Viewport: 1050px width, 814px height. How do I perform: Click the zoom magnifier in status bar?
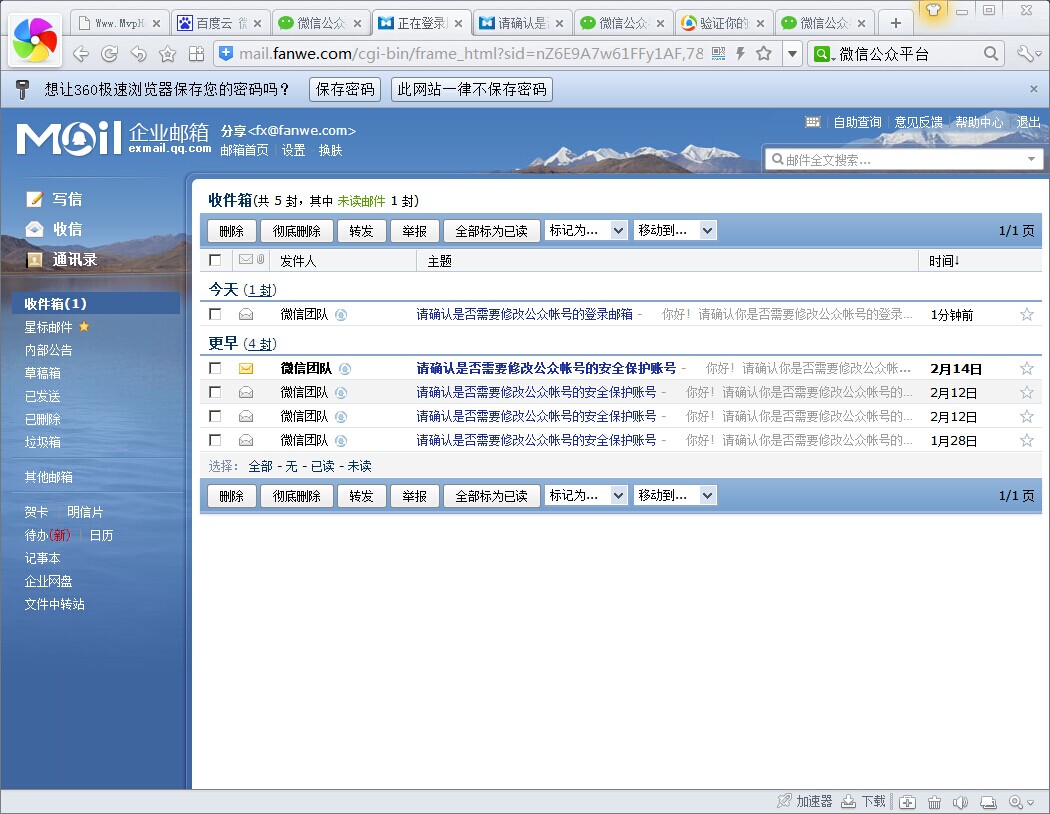coord(1017,802)
